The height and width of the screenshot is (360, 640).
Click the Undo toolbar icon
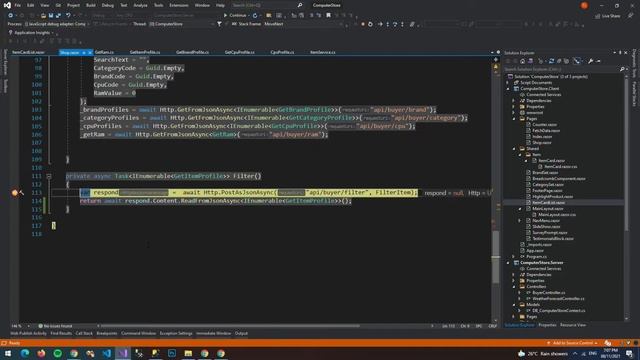click(x=68, y=16)
